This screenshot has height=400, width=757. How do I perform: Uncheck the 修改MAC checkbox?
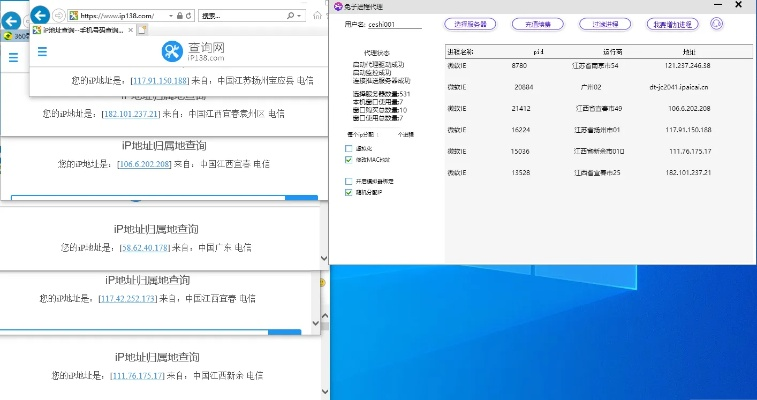(348, 159)
